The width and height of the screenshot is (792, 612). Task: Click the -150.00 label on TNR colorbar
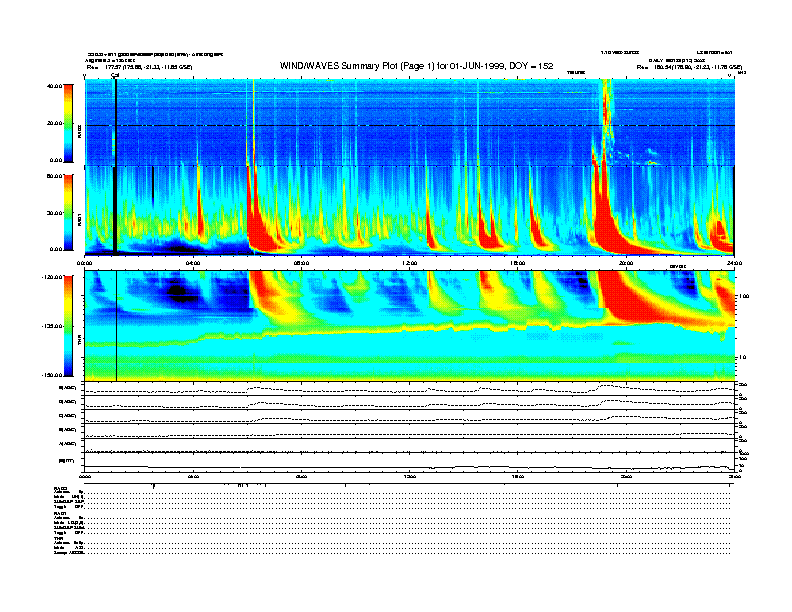pyautogui.click(x=52, y=375)
